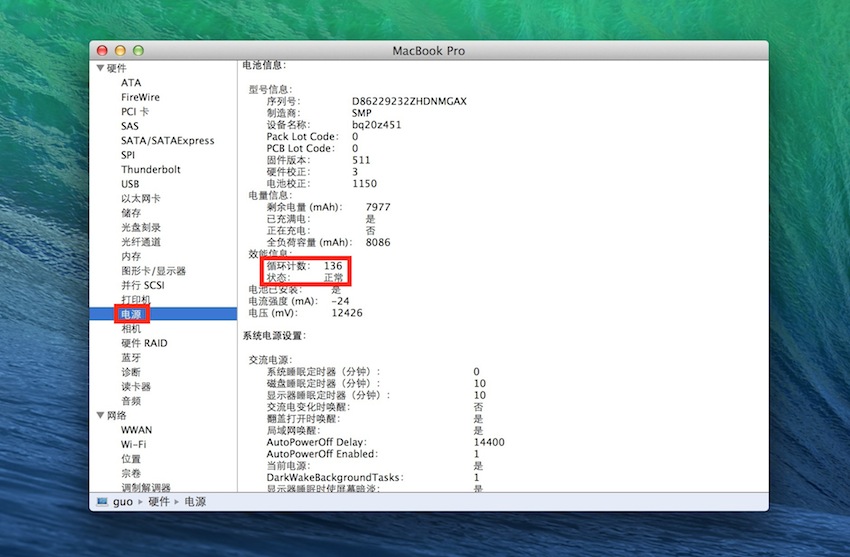Click the 交流电源 subsection label
Viewport: 850px width, 557px height.
tap(271, 360)
